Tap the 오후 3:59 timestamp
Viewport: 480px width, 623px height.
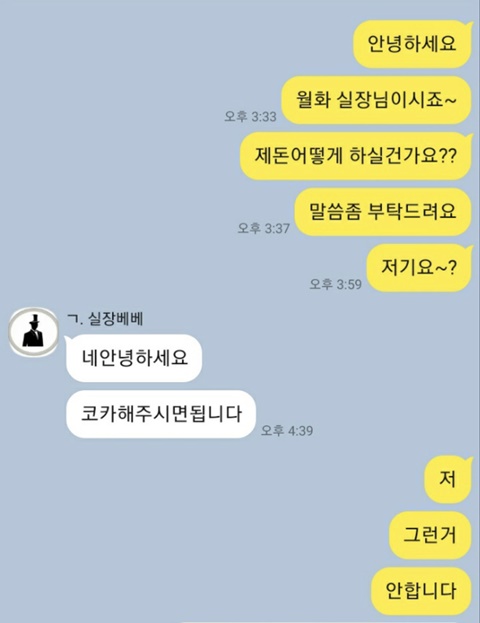click(x=336, y=284)
